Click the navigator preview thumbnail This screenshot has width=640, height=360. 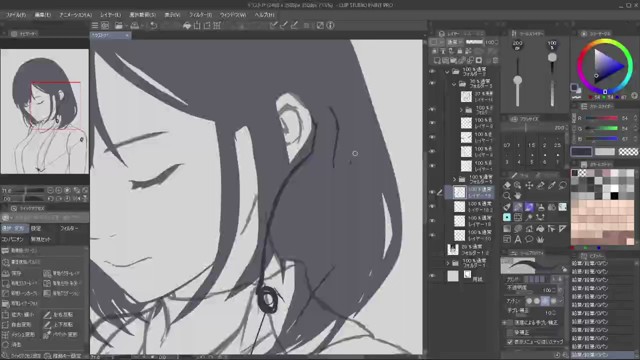[44, 111]
